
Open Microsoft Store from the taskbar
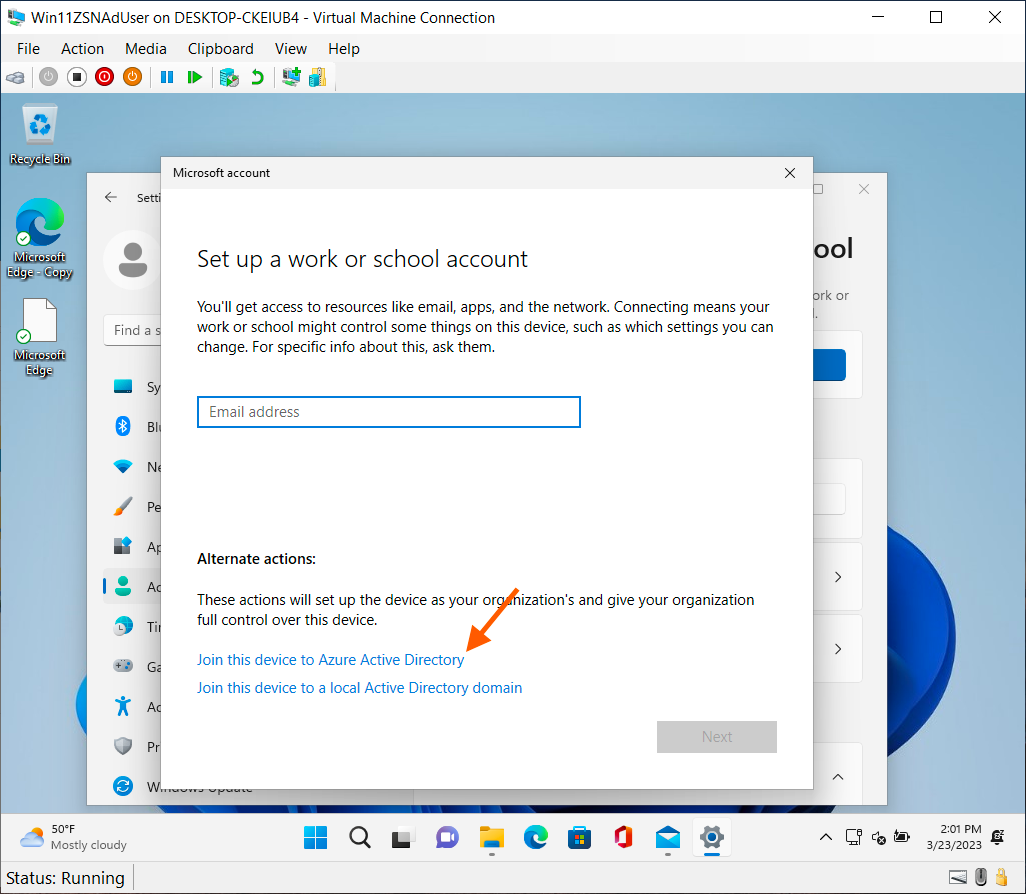[x=579, y=837]
